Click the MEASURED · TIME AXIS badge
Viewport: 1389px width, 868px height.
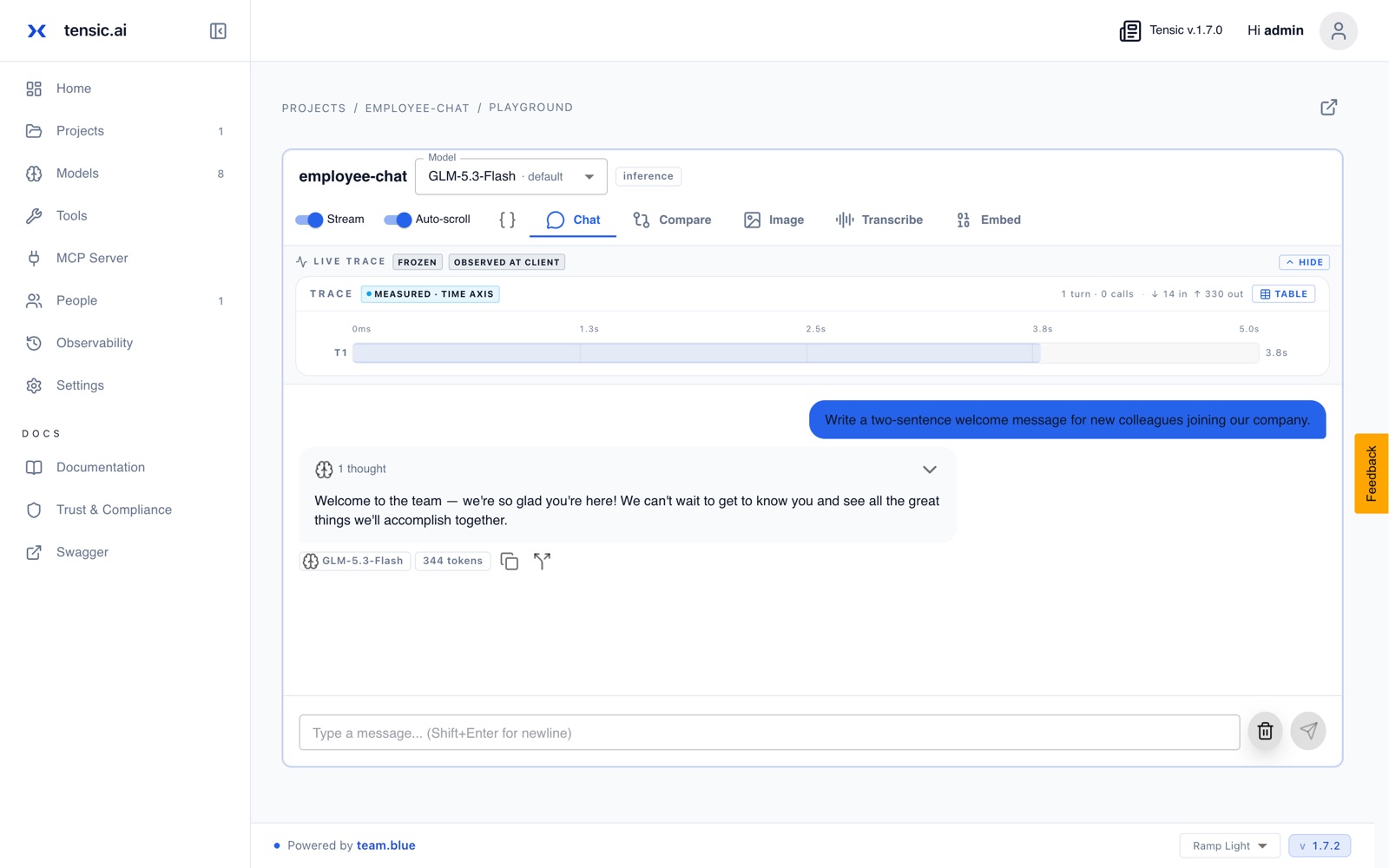coord(431,294)
